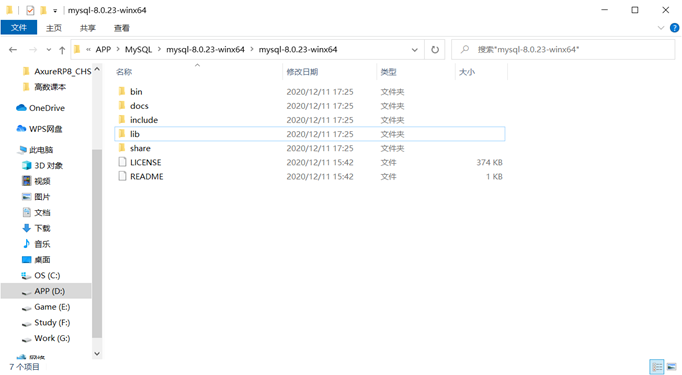Sort by 修改日期 column header
The width and height of the screenshot is (682, 375).
point(302,72)
